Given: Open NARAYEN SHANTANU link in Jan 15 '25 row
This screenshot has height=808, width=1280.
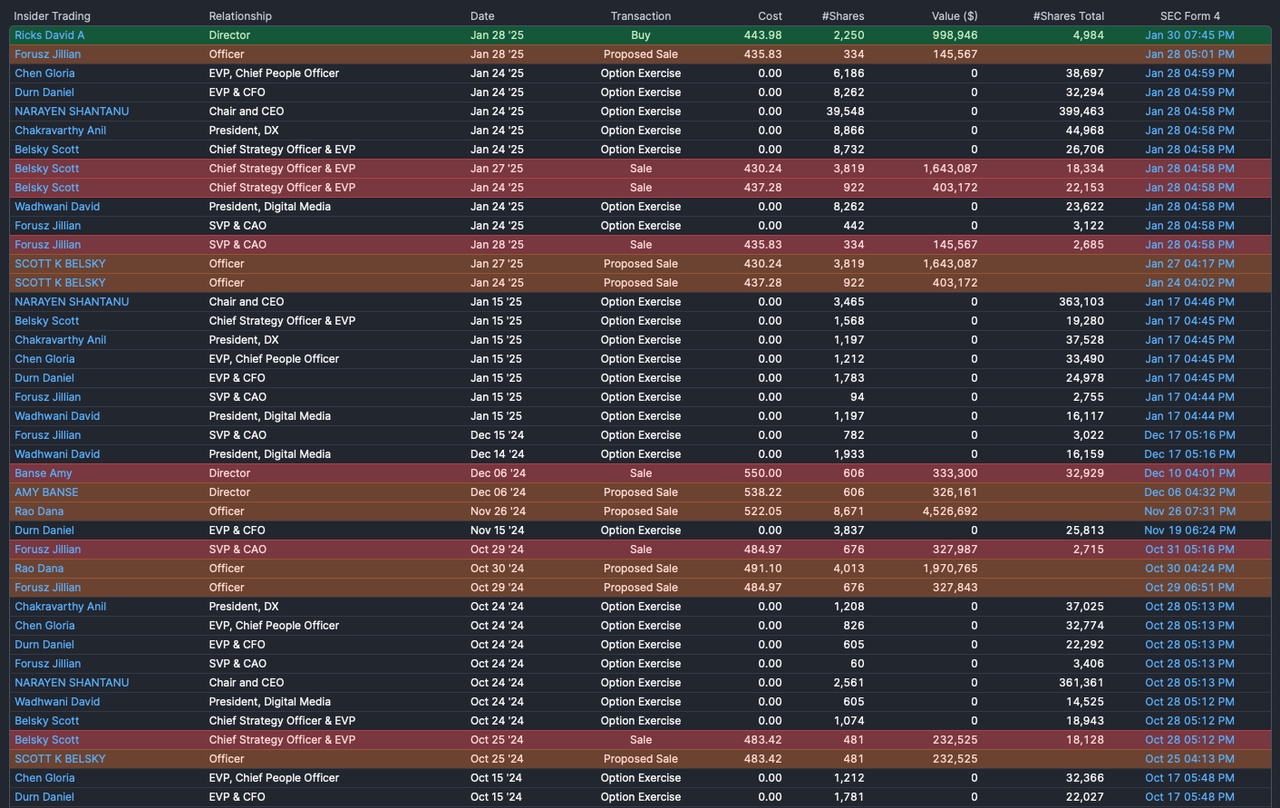Looking at the screenshot, I should coord(71,301).
